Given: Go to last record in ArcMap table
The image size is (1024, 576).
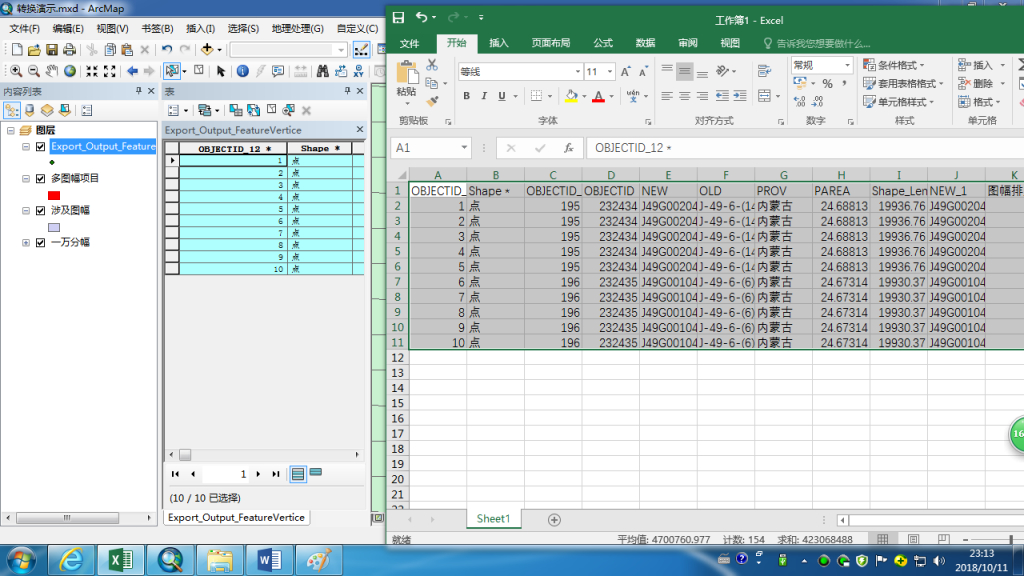Looking at the screenshot, I should pyautogui.click(x=276, y=474).
